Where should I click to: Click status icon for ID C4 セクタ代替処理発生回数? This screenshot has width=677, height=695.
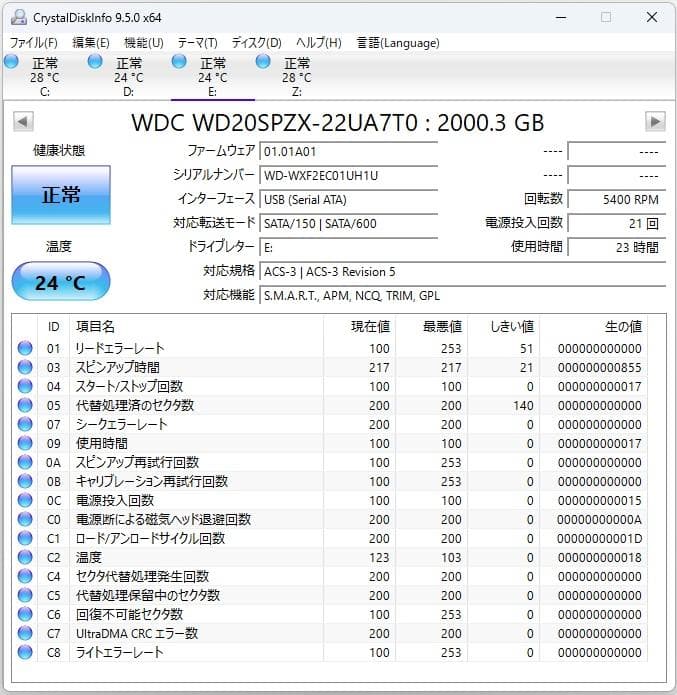[x=25, y=576]
